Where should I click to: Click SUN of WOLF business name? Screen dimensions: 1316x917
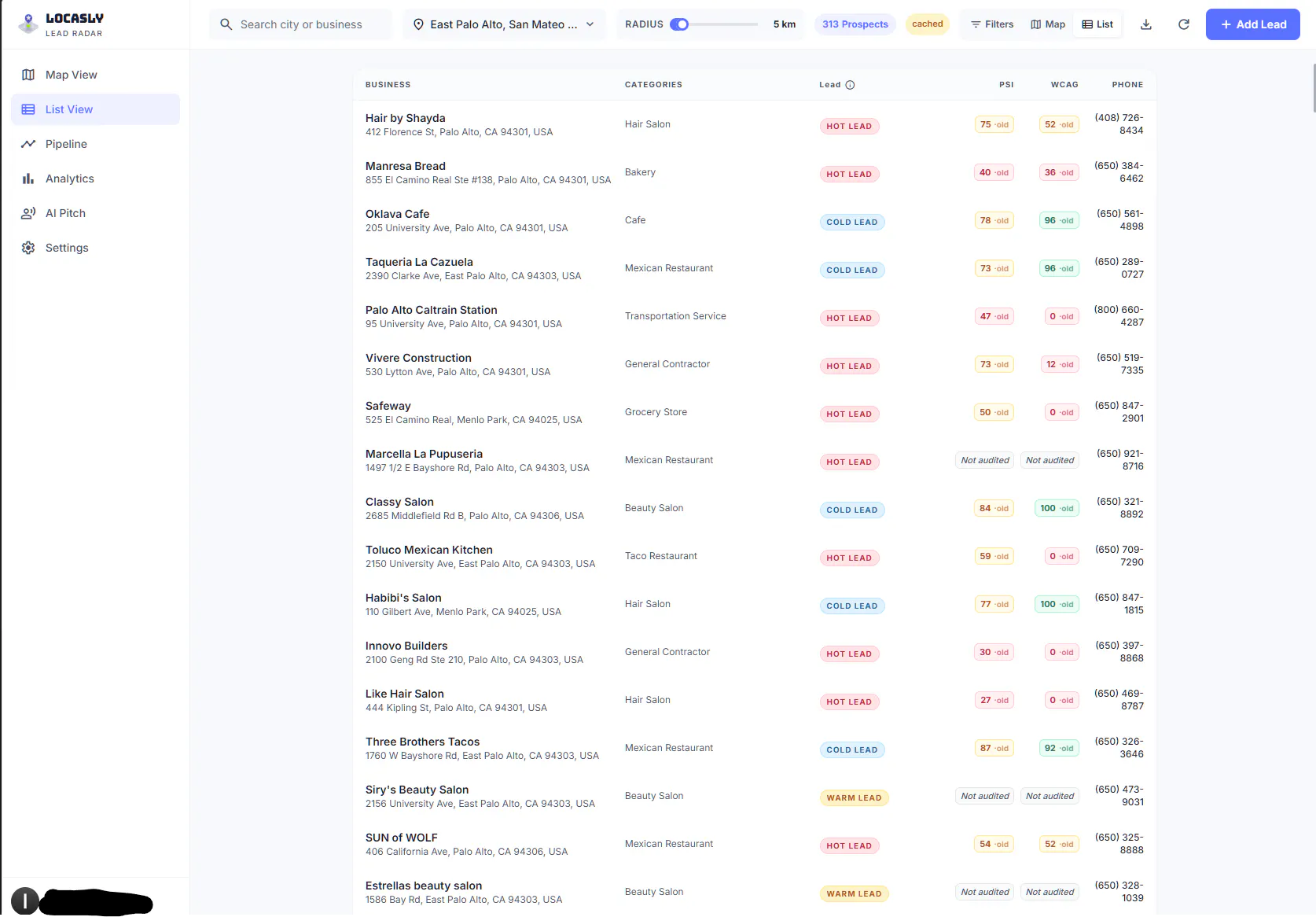401,838
